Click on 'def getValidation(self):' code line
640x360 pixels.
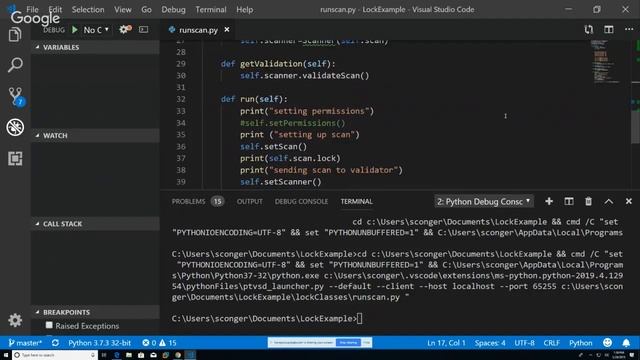pos(278,64)
